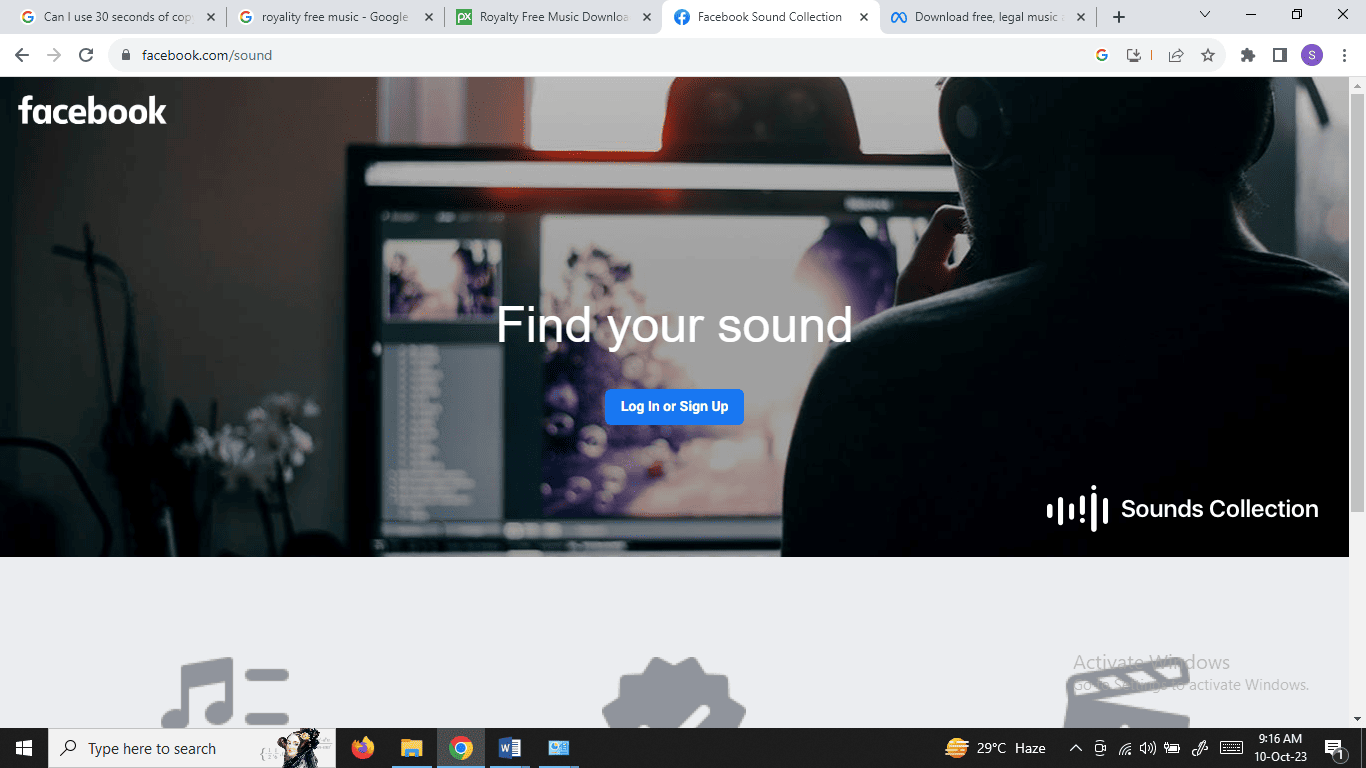Image resolution: width=1366 pixels, height=768 pixels.
Task: Open the volume control icon
Action: click(1148, 748)
